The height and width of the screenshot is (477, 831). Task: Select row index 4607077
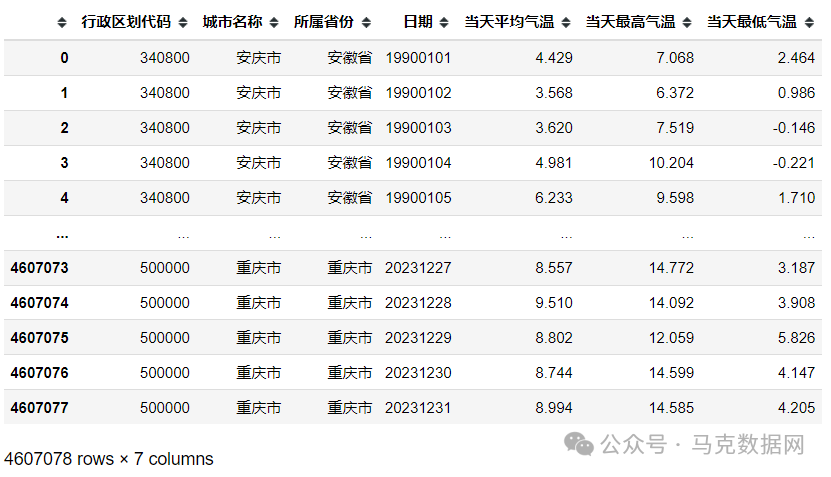click(x=39, y=408)
